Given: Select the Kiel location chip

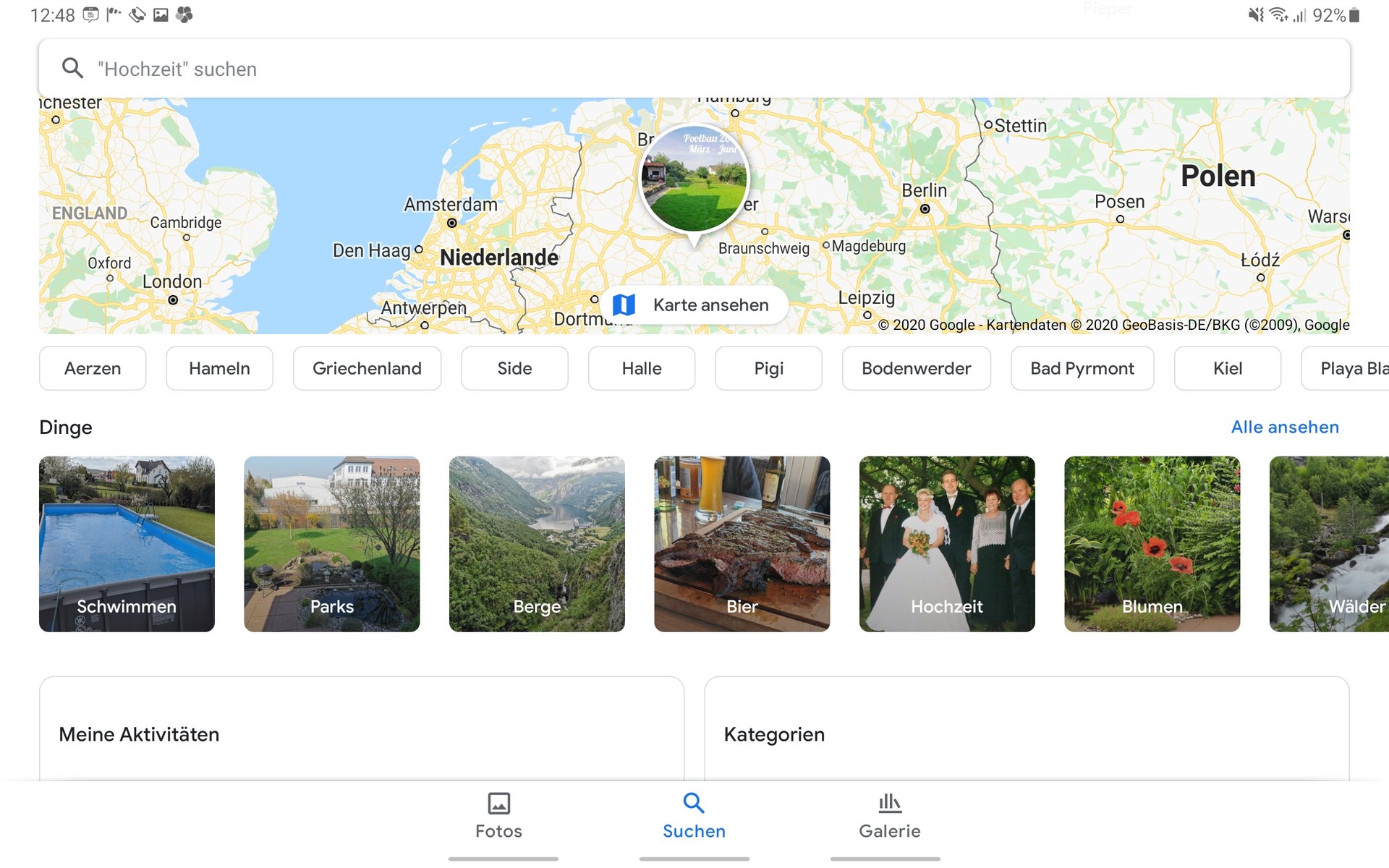Looking at the screenshot, I should click(x=1228, y=368).
